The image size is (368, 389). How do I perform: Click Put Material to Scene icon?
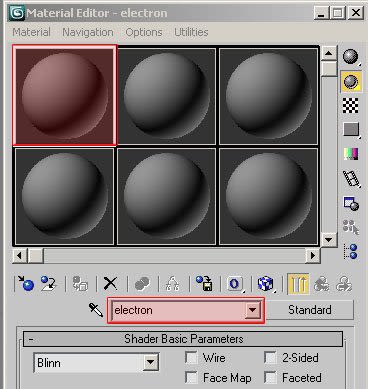coord(49,284)
